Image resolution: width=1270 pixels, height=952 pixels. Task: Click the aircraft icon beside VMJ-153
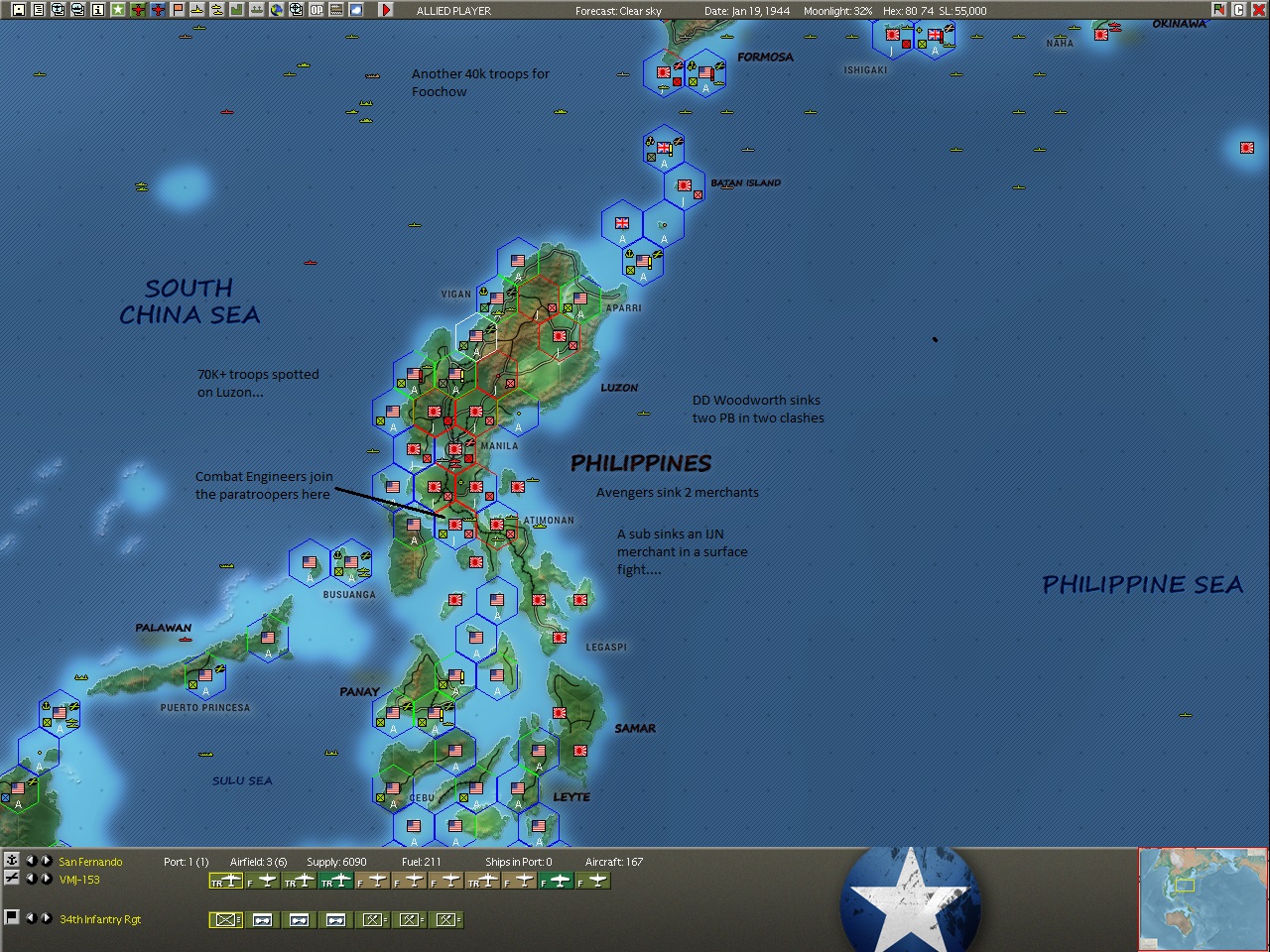pyautogui.click(x=11, y=879)
